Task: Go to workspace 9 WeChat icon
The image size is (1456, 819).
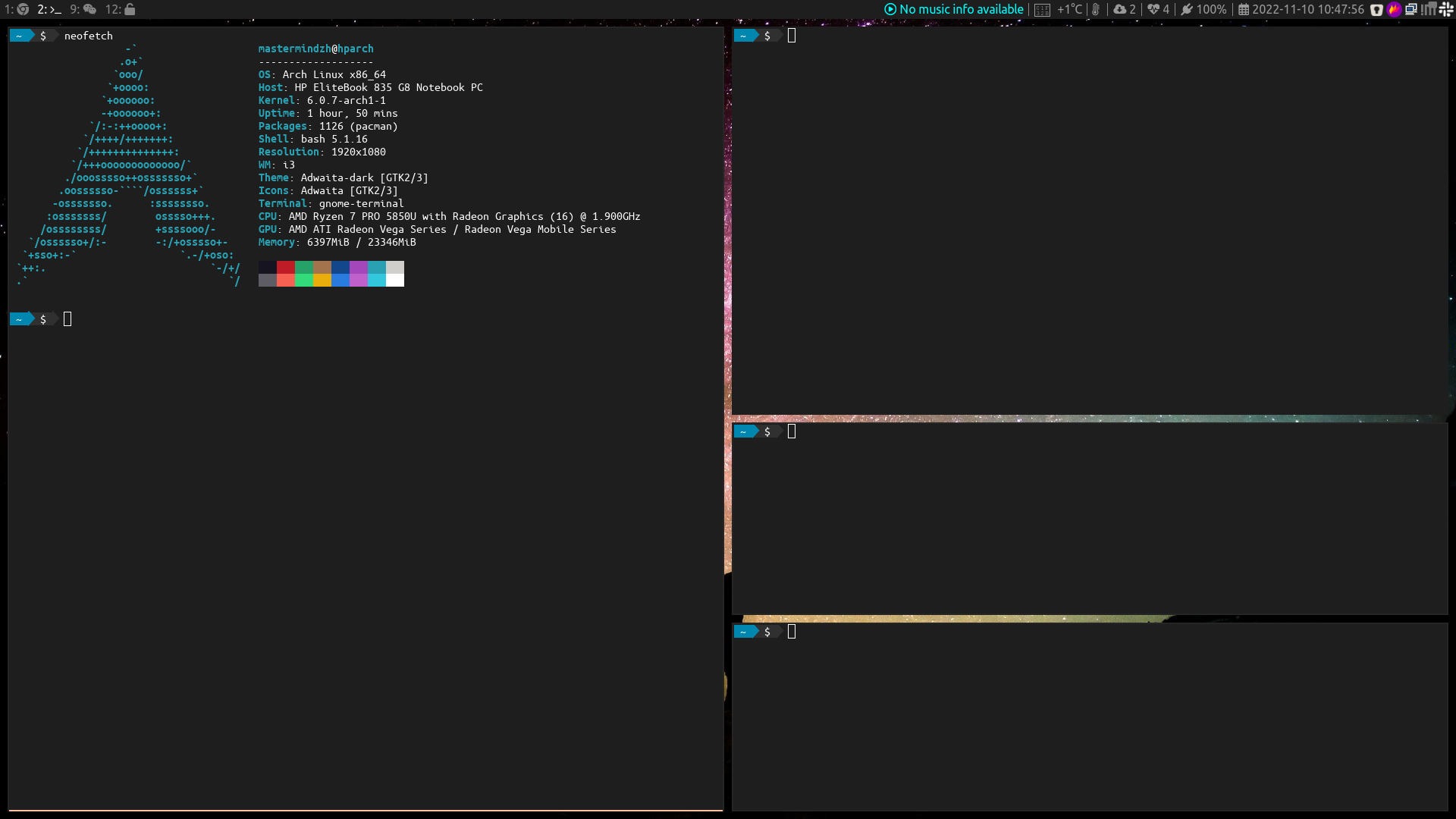Action: 83,9
